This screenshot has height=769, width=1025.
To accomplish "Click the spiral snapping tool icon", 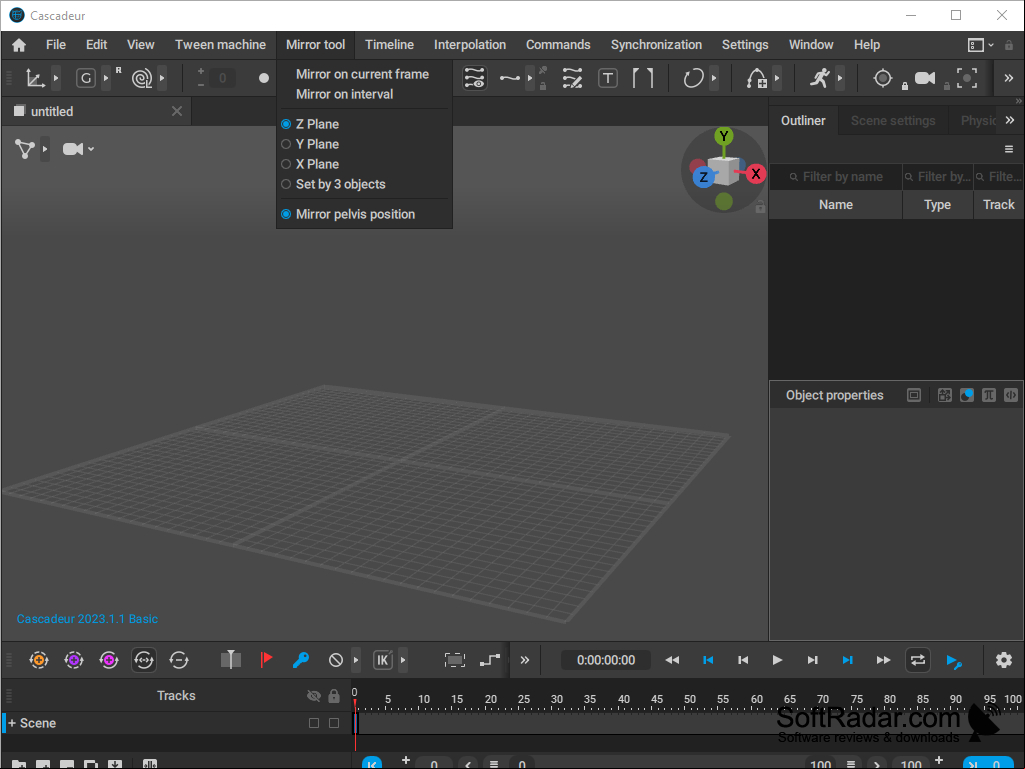I will 142,78.
